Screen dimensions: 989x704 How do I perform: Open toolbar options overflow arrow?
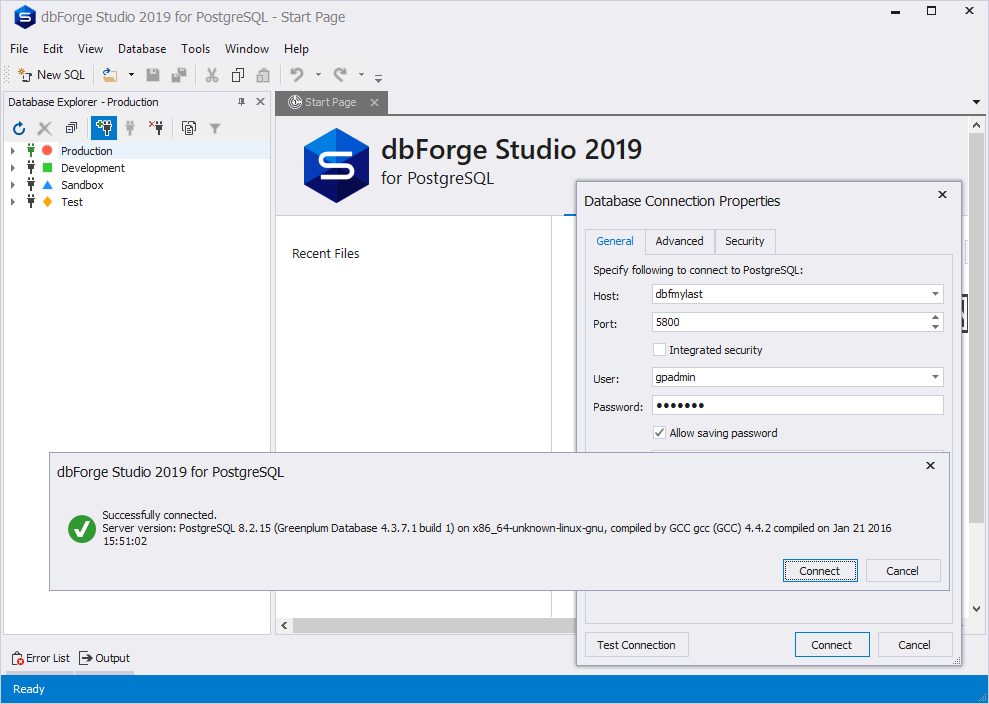(x=378, y=79)
